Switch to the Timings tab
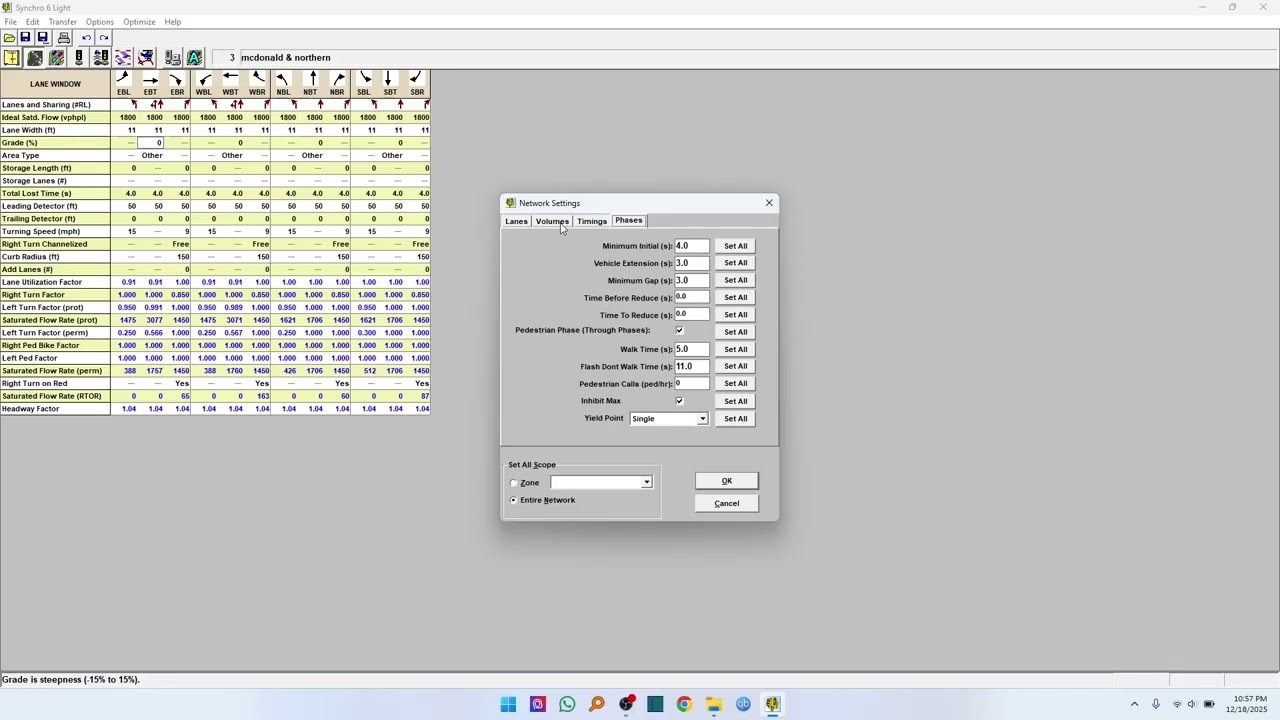 pos(592,221)
